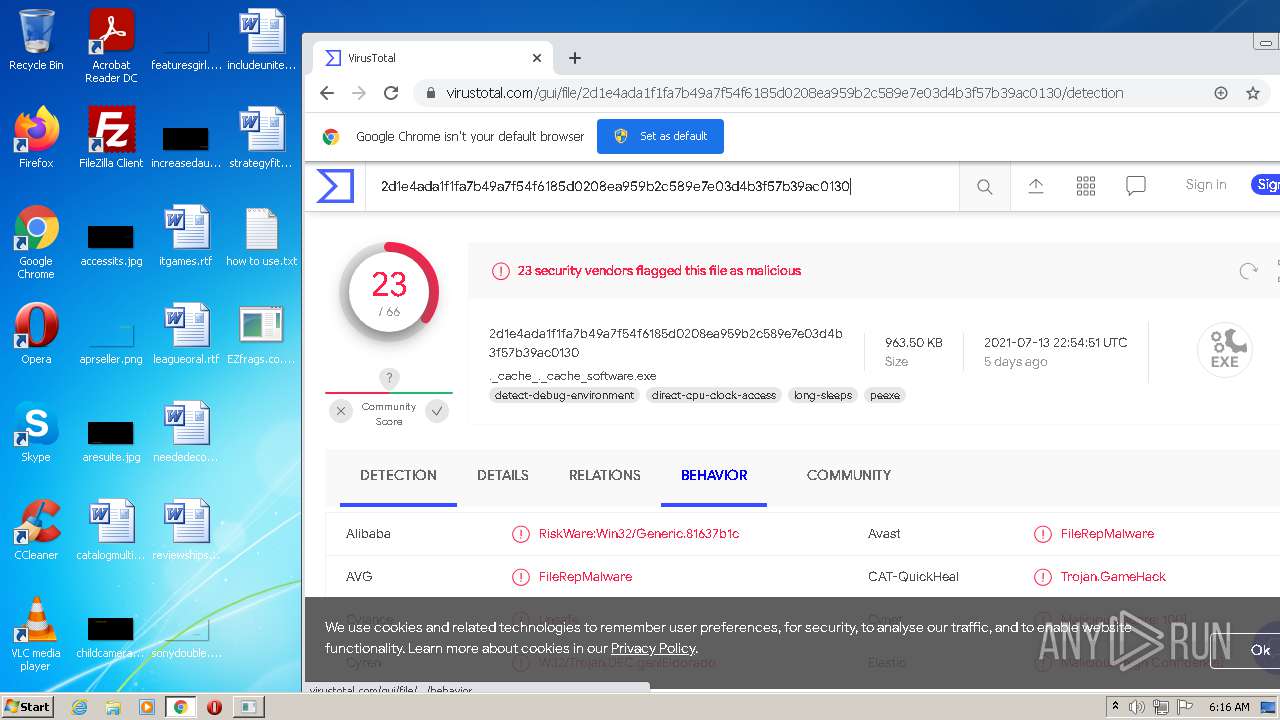Open VLC media player shortcut

click(x=36, y=635)
